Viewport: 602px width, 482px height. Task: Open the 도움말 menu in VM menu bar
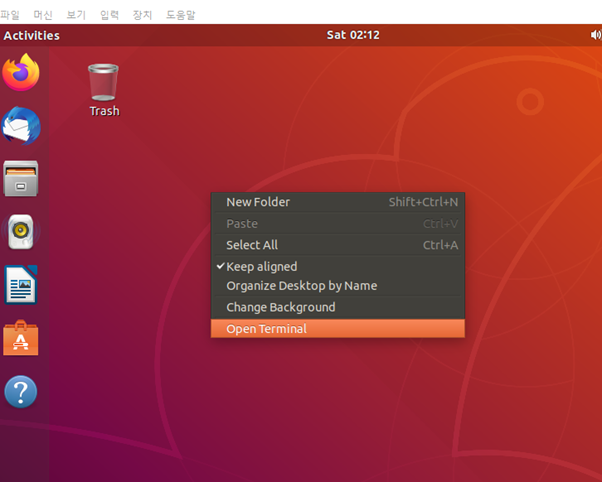click(x=180, y=15)
